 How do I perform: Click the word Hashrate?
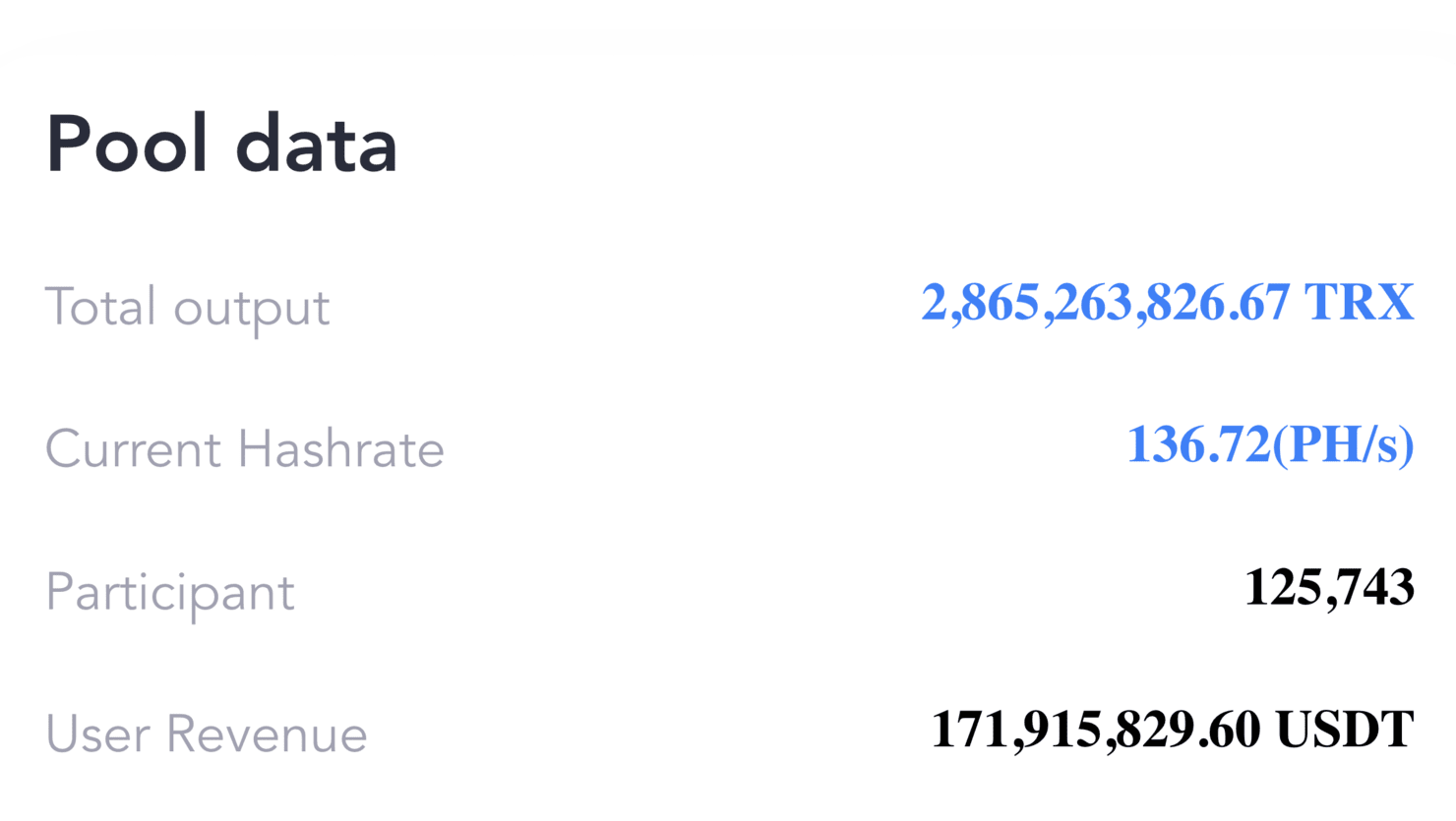point(341,449)
